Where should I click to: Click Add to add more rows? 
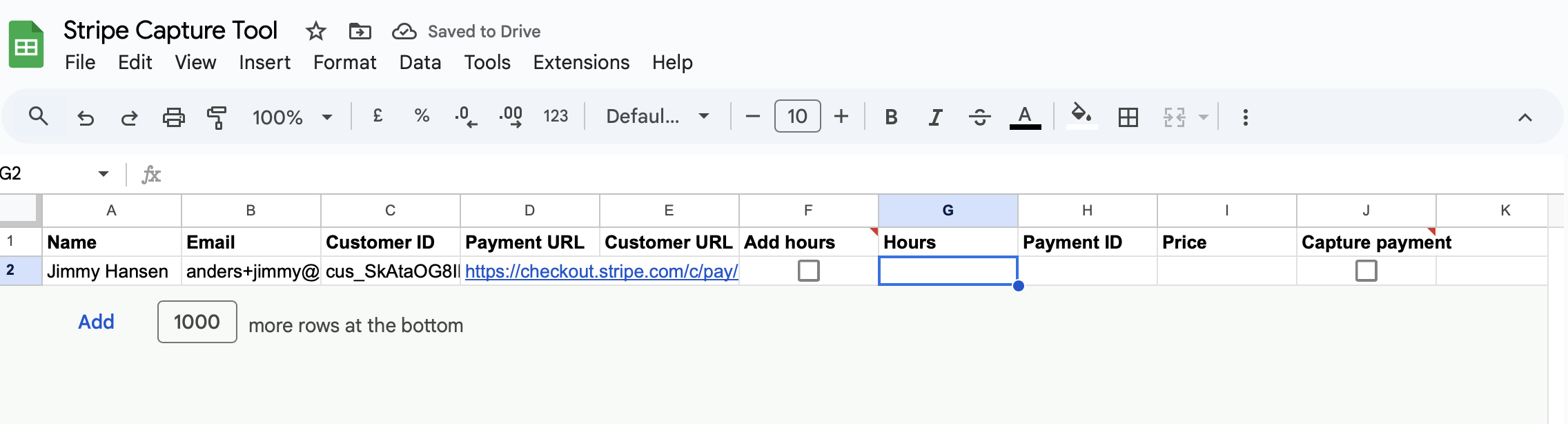coord(96,322)
